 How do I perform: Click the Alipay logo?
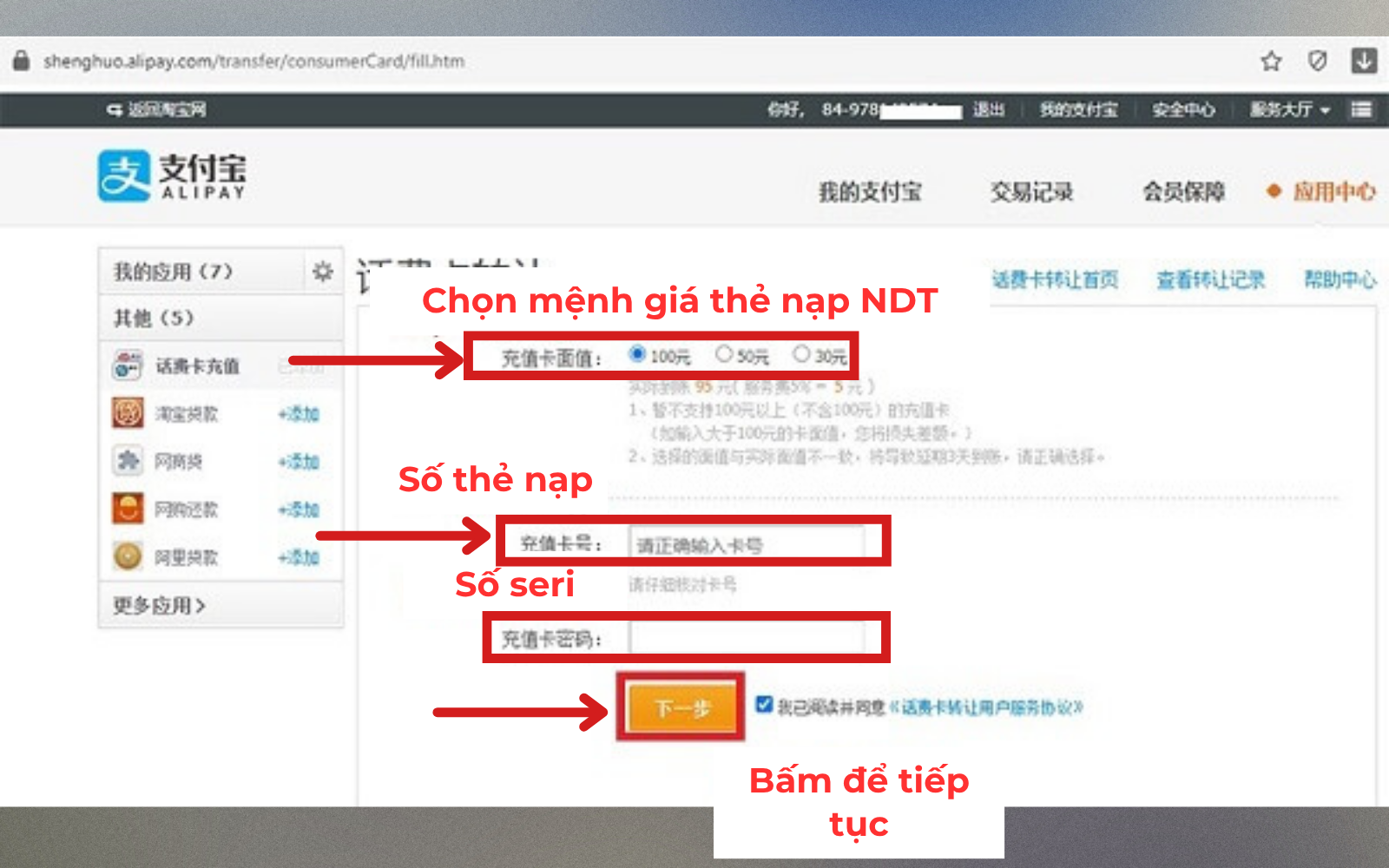(x=172, y=175)
